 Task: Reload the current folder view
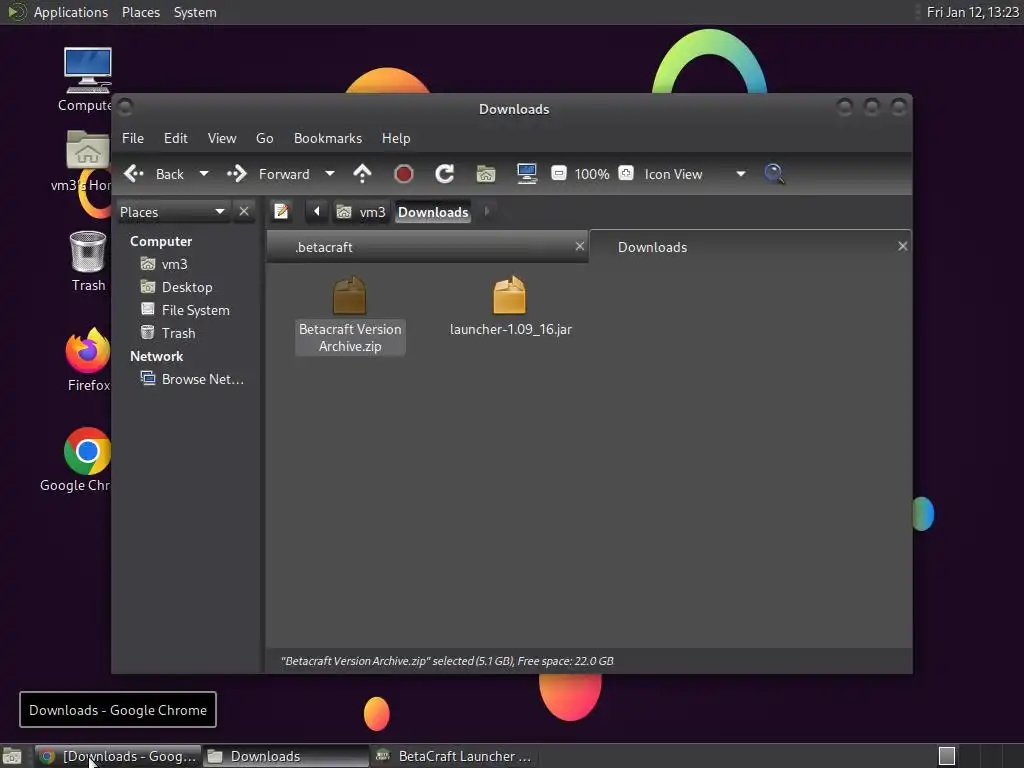click(x=445, y=174)
